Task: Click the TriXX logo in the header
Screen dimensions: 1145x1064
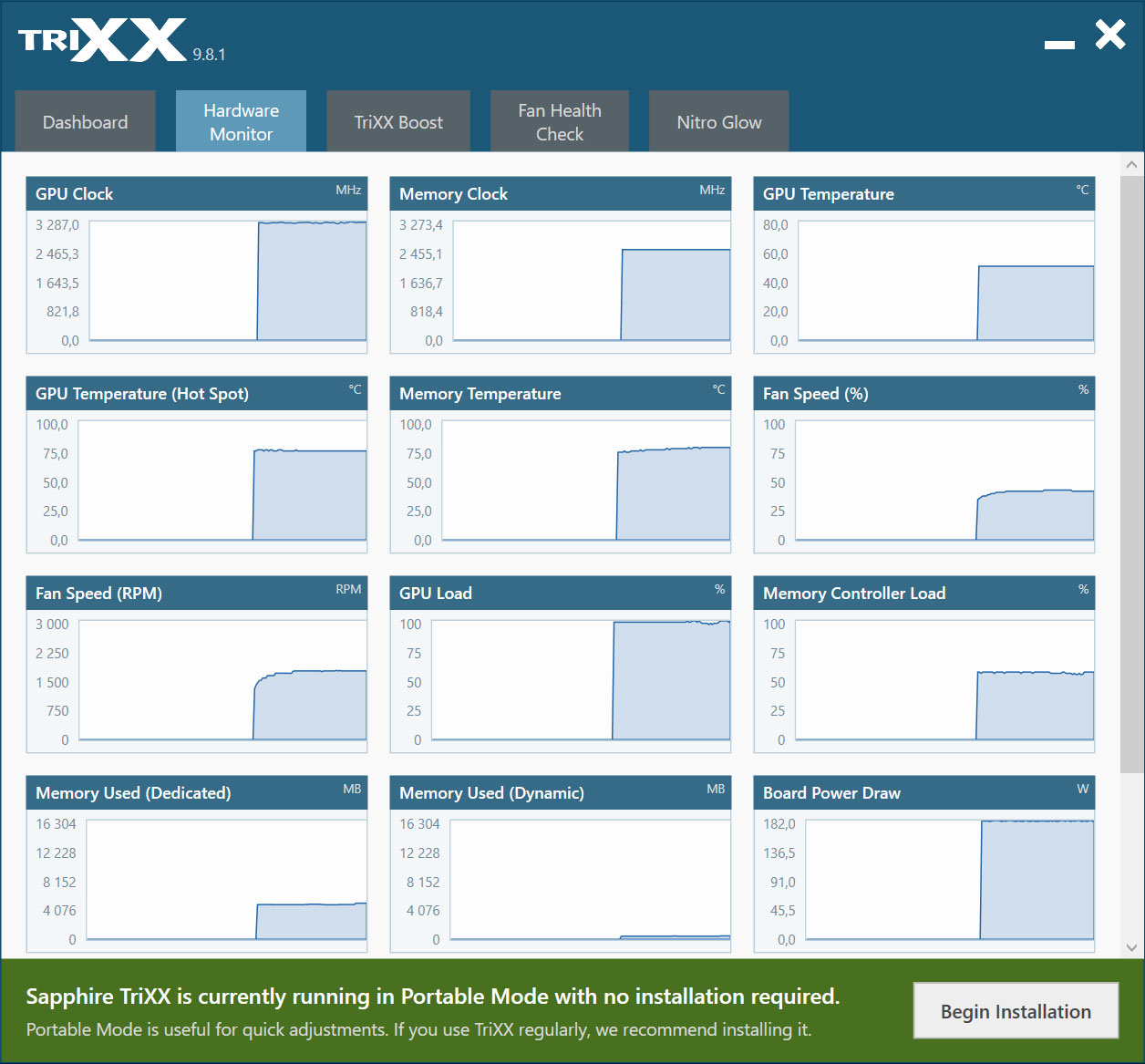Action: point(102,40)
